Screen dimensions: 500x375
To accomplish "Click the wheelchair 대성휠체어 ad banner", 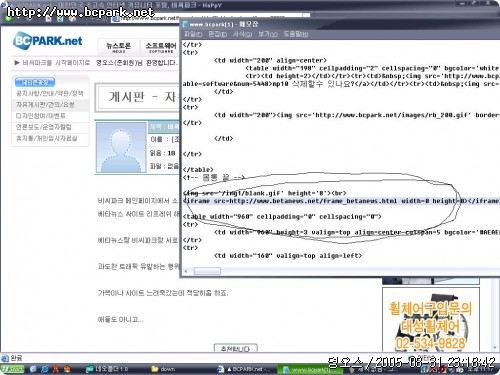I will tap(431, 320).
